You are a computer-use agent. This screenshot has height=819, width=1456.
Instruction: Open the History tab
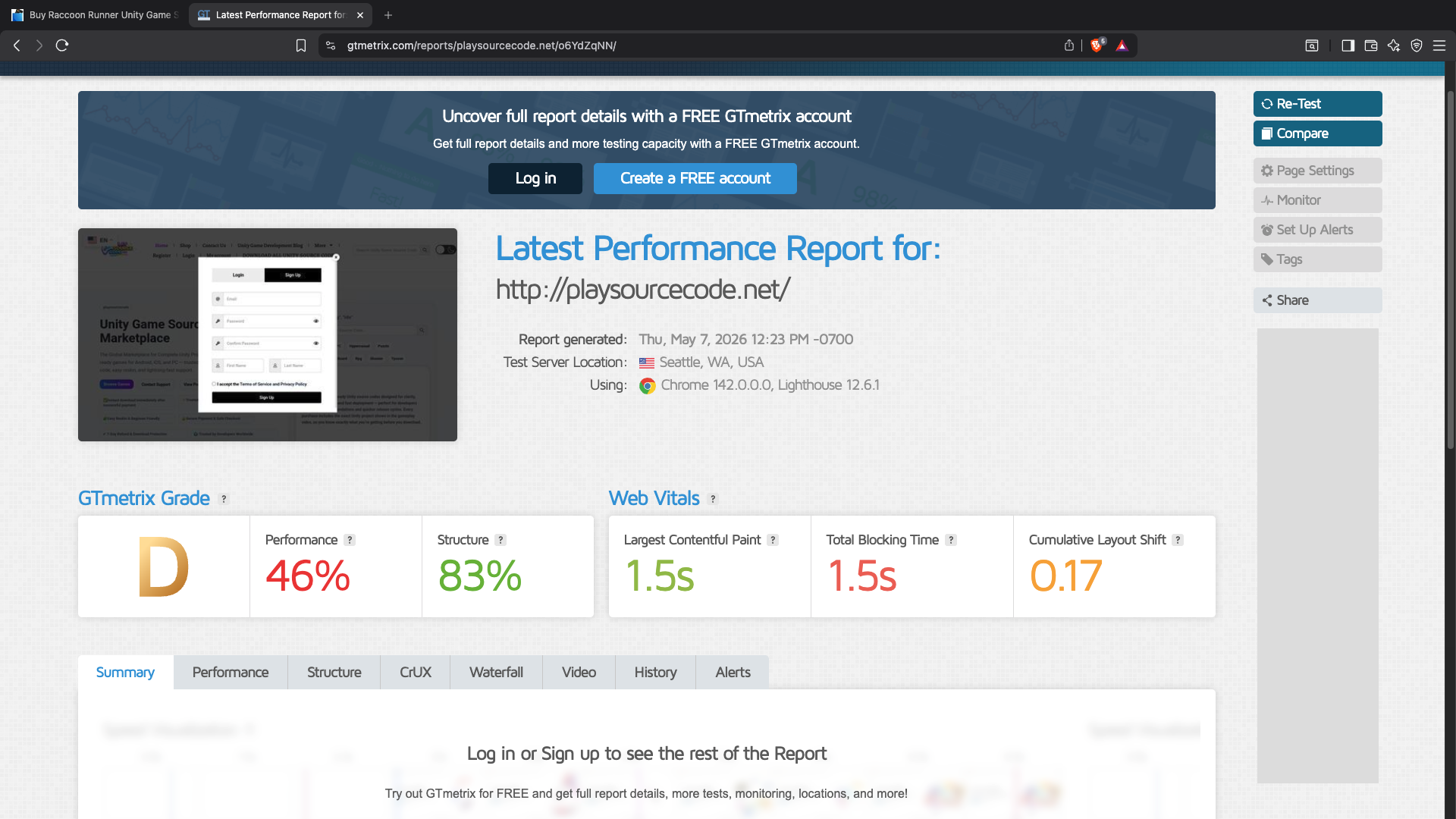(655, 673)
